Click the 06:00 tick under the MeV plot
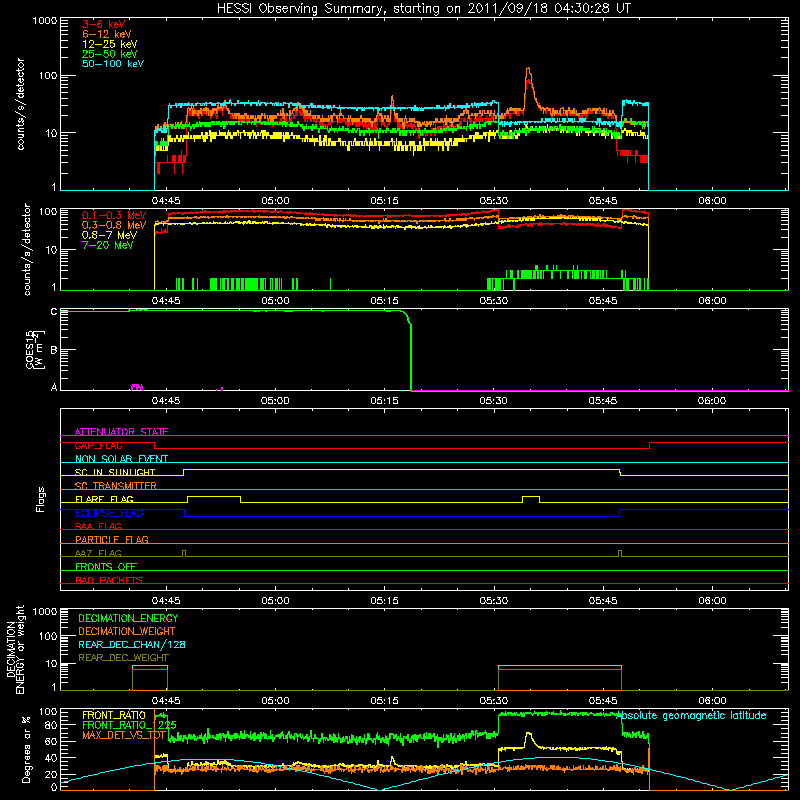 (x=712, y=301)
